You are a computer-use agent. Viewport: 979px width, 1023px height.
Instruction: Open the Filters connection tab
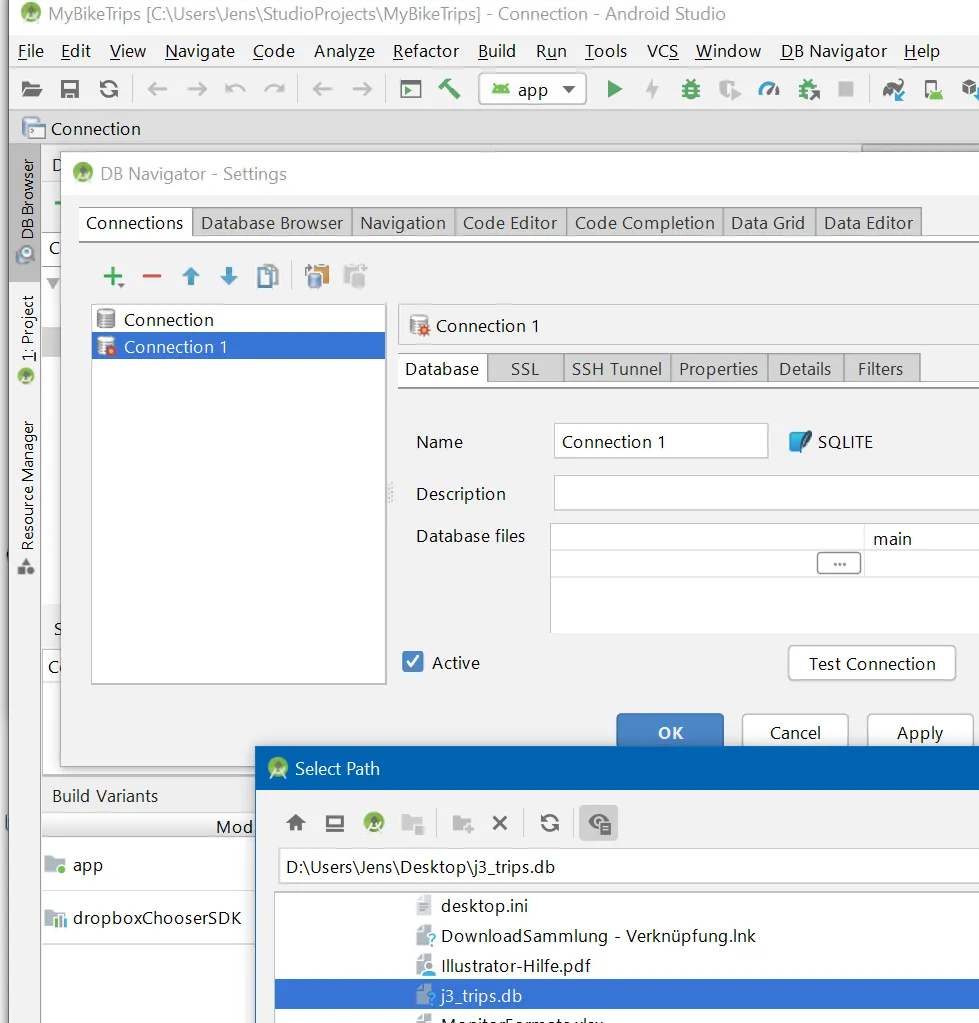[880, 369]
